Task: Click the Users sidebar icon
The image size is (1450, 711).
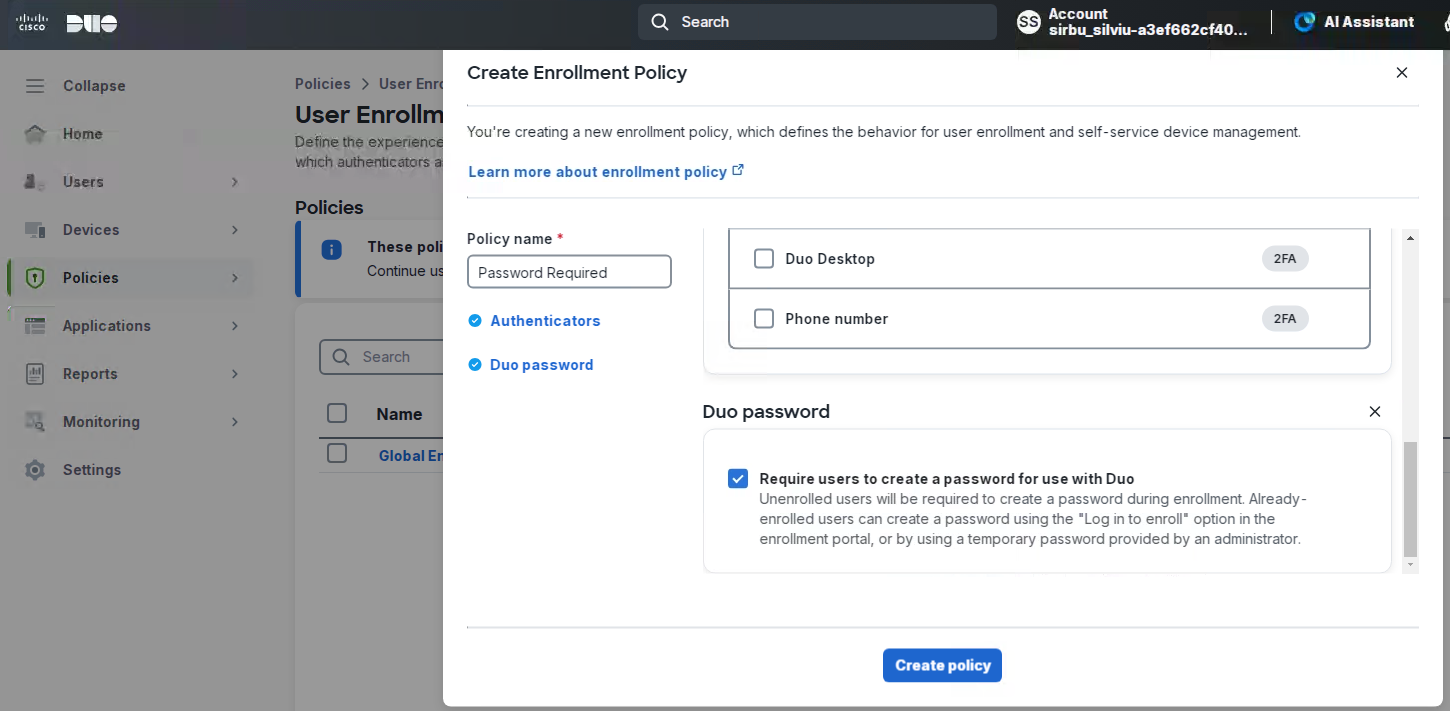Action: [35, 182]
